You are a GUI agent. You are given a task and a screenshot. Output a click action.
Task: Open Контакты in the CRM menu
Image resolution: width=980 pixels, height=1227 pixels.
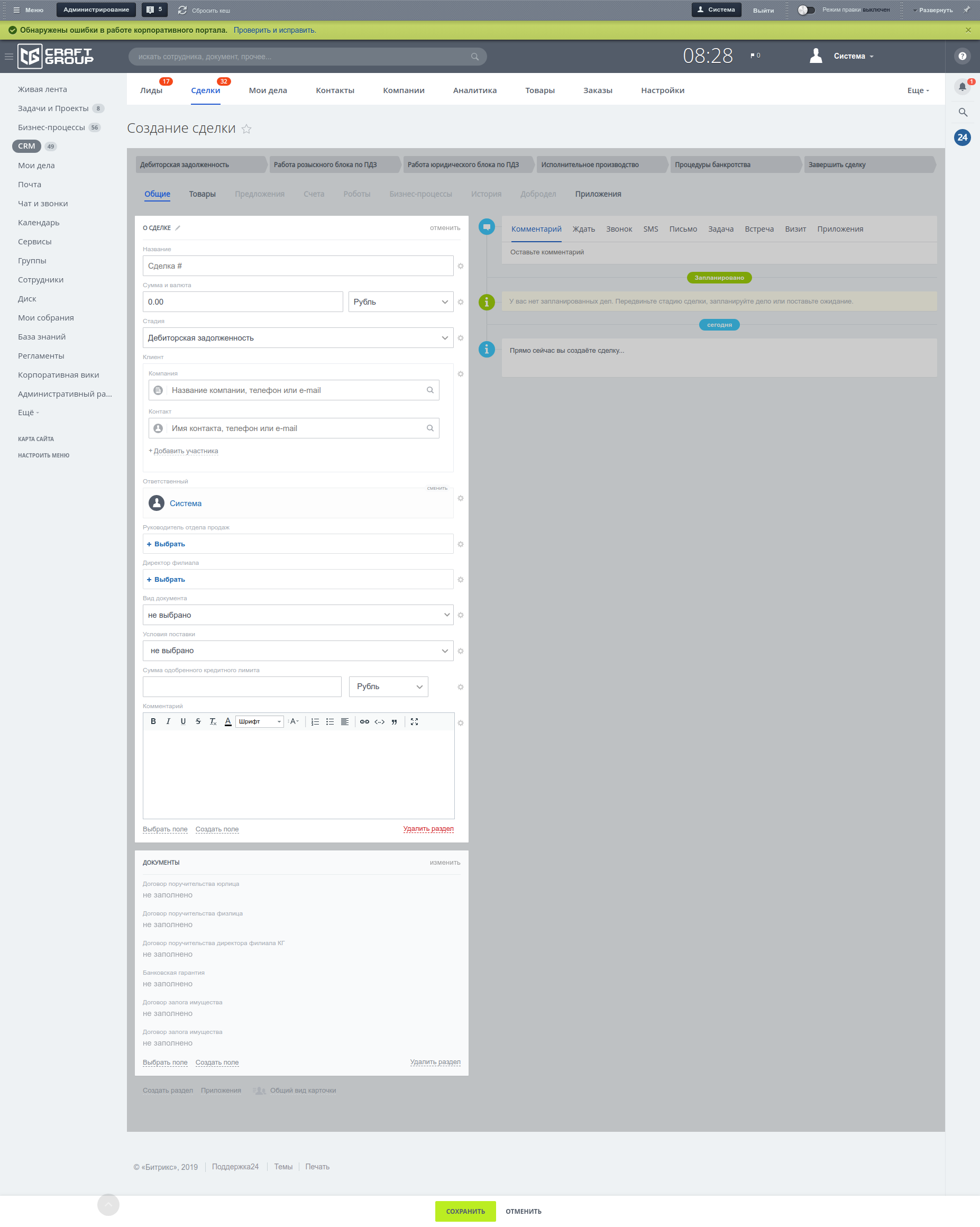[x=335, y=90]
